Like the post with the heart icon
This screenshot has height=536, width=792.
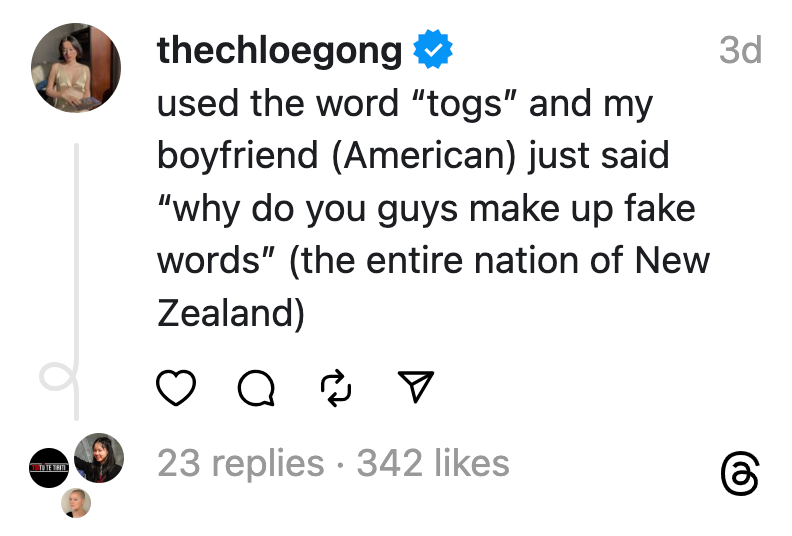pos(176,387)
